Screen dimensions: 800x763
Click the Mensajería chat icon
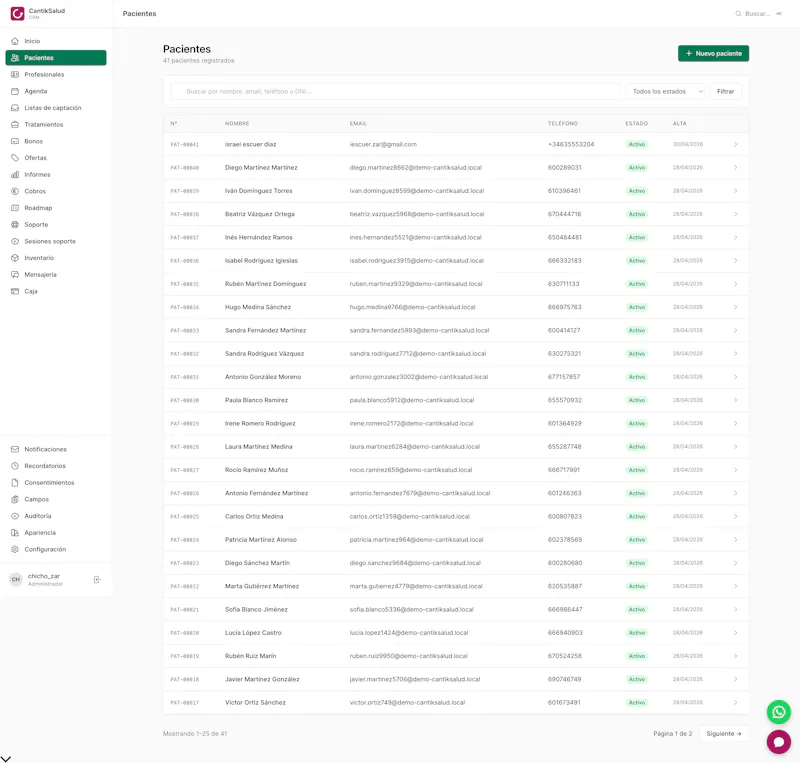(x=15, y=275)
